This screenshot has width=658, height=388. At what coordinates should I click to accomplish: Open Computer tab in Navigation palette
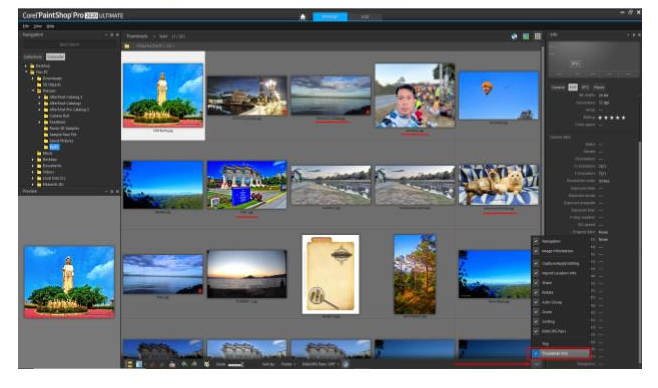pos(55,57)
